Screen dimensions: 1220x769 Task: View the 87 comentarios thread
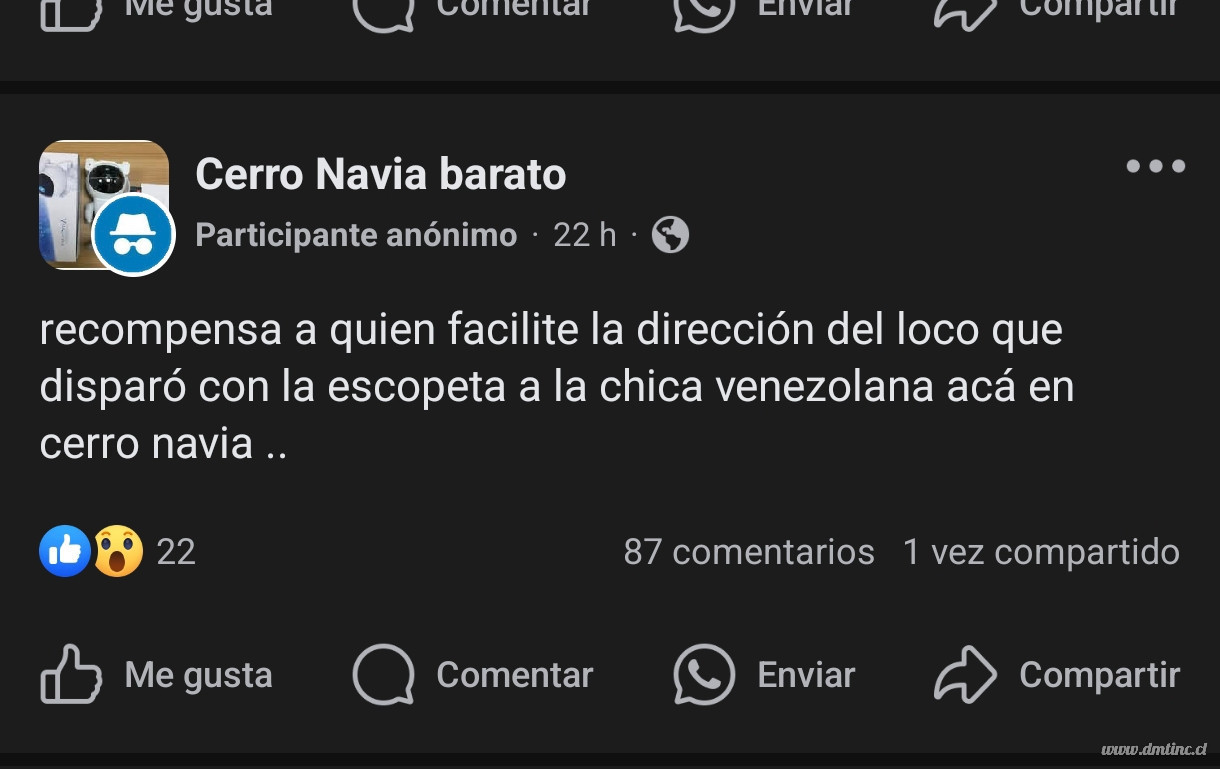749,552
